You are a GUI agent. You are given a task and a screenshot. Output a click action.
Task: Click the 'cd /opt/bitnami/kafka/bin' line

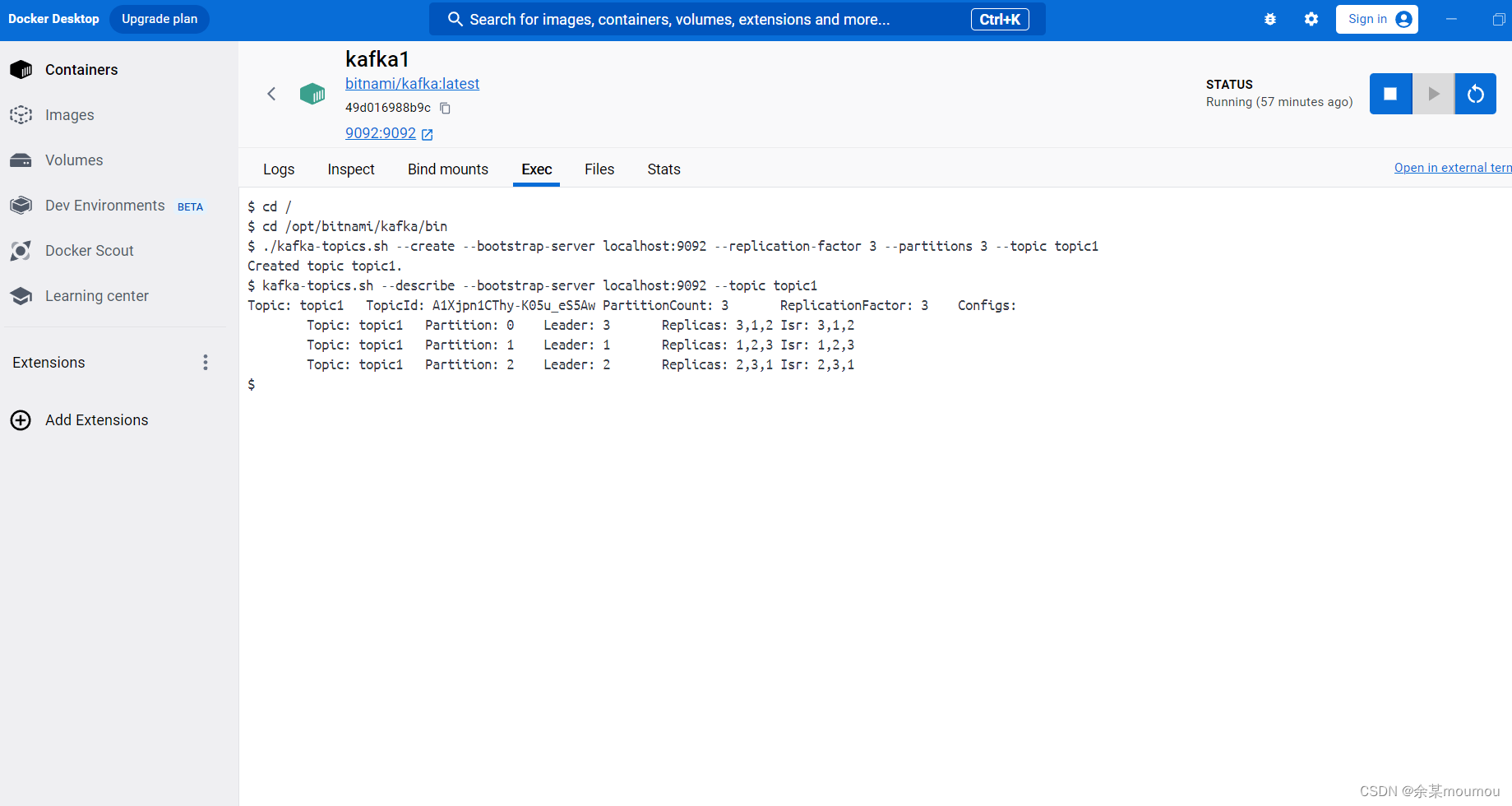(x=348, y=226)
